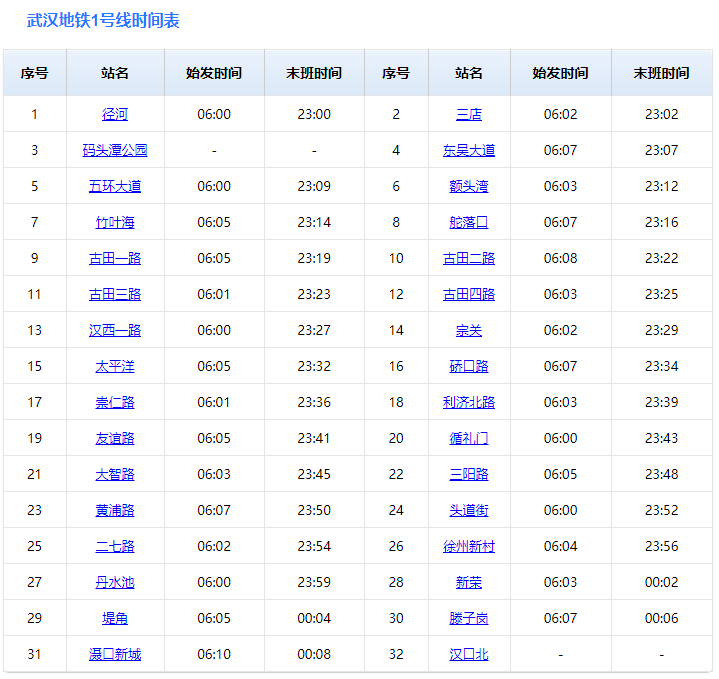Viewport: 719px width, 679px height.
Task: Select the 00:04 time for 堤角
Action: pos(314,618)
